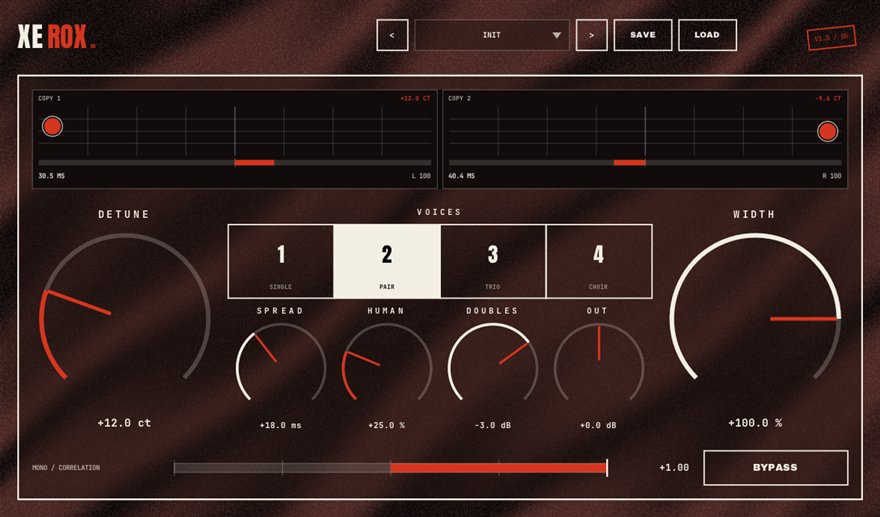Select voice mode 3 Trio
880x517 pixels.
pyautogui.click(x=493, y=261)
